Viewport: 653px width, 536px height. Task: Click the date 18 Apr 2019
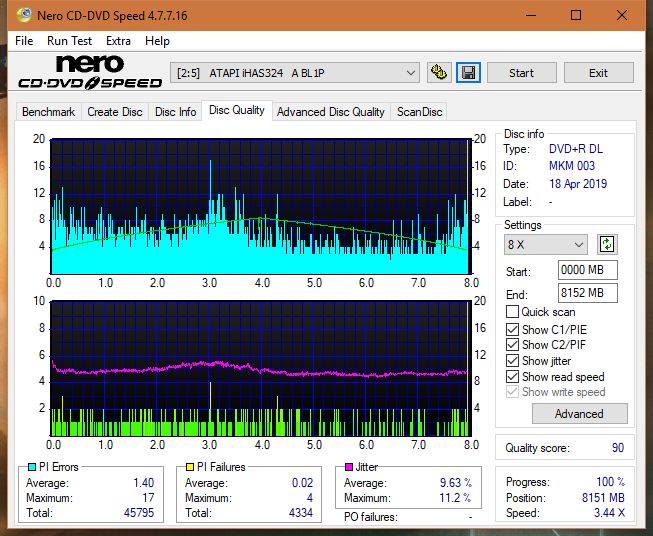pyautogui.click(x=578, y=184)
